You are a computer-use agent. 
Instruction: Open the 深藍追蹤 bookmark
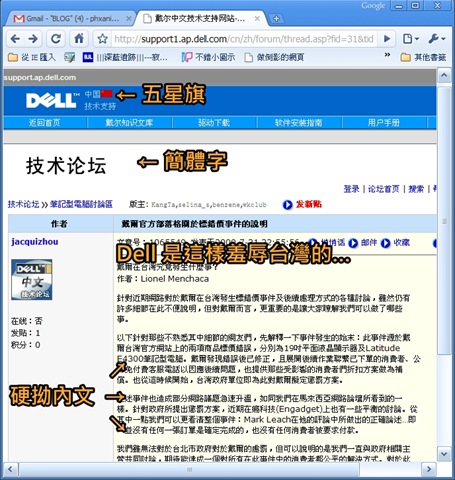[x=125, y=58]
